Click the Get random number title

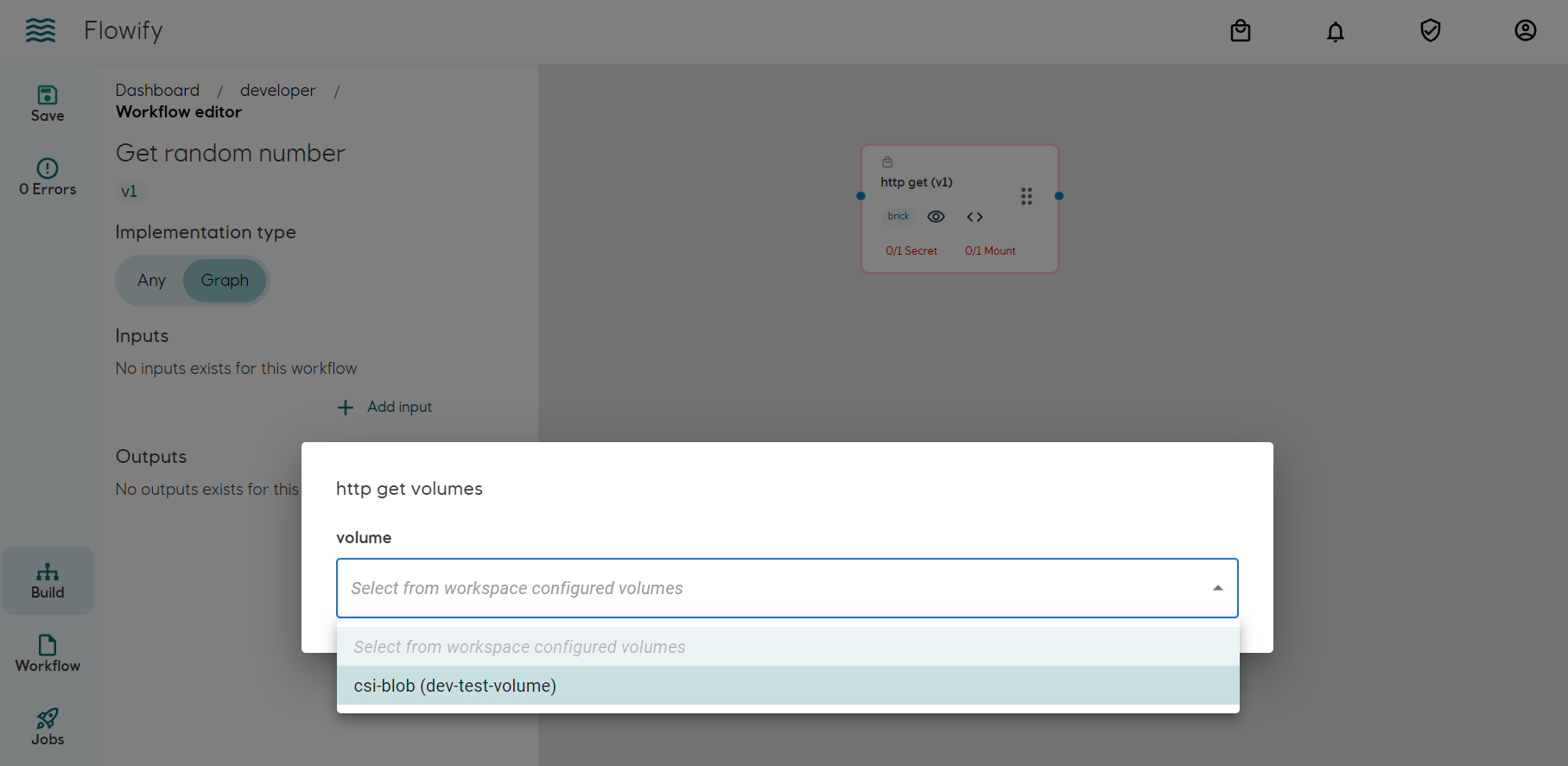coord(231,154)
